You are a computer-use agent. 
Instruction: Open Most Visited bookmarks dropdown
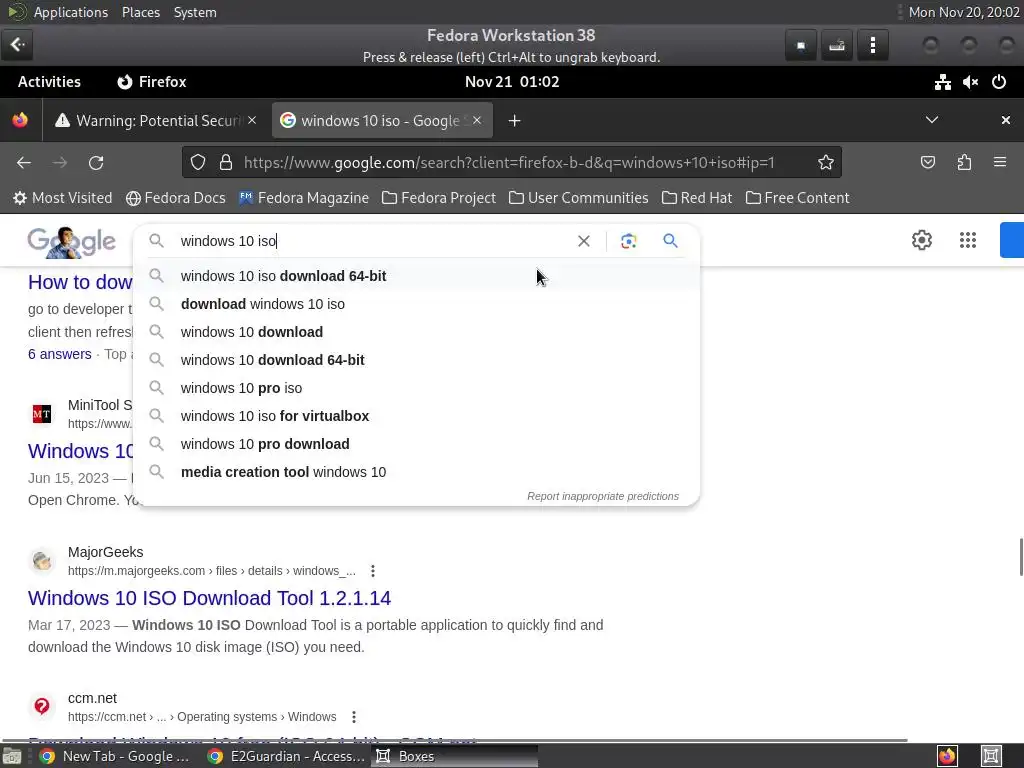coord(63,198)
